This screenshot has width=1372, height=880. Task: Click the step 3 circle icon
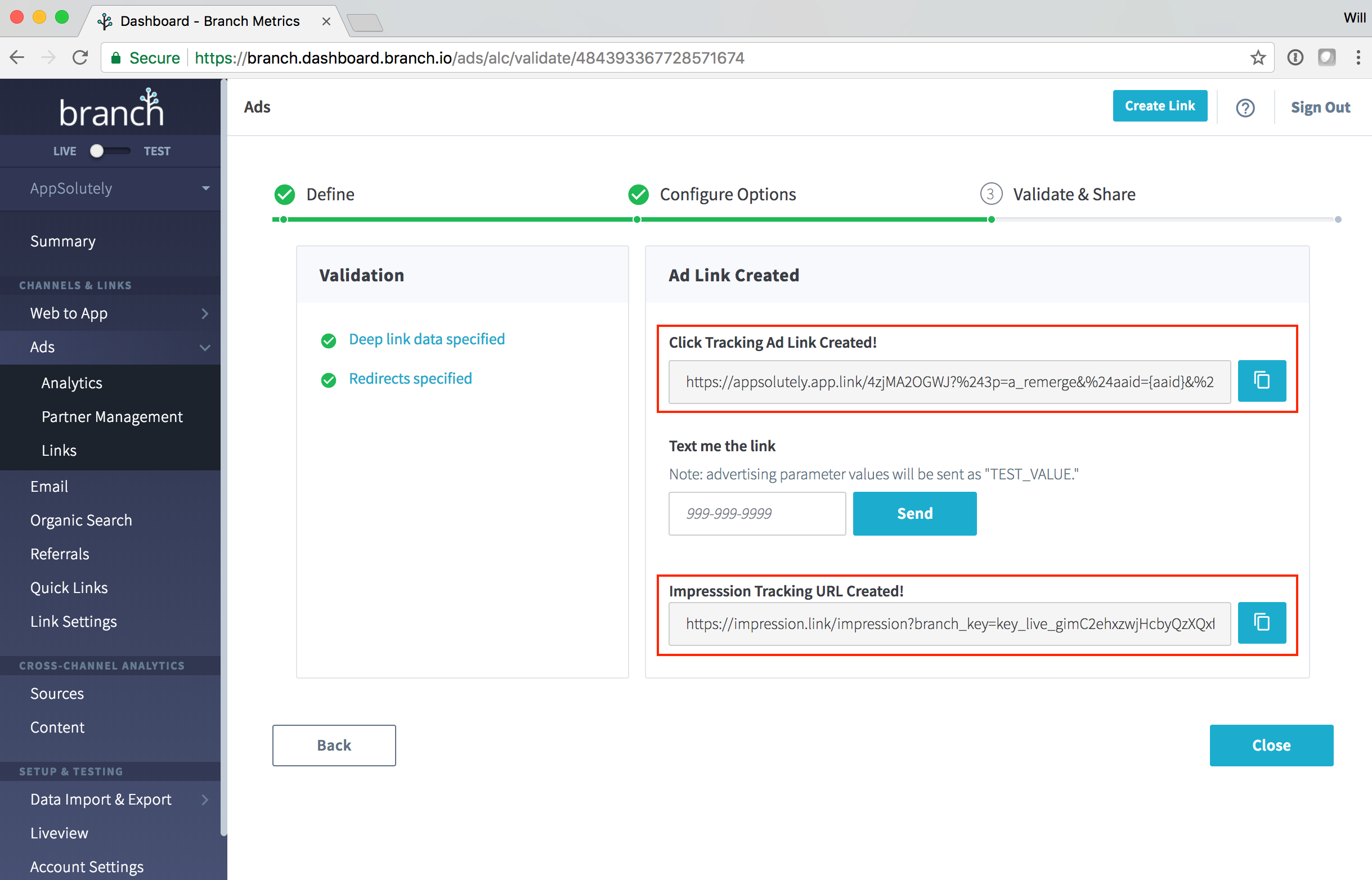(x=991, y=194)
